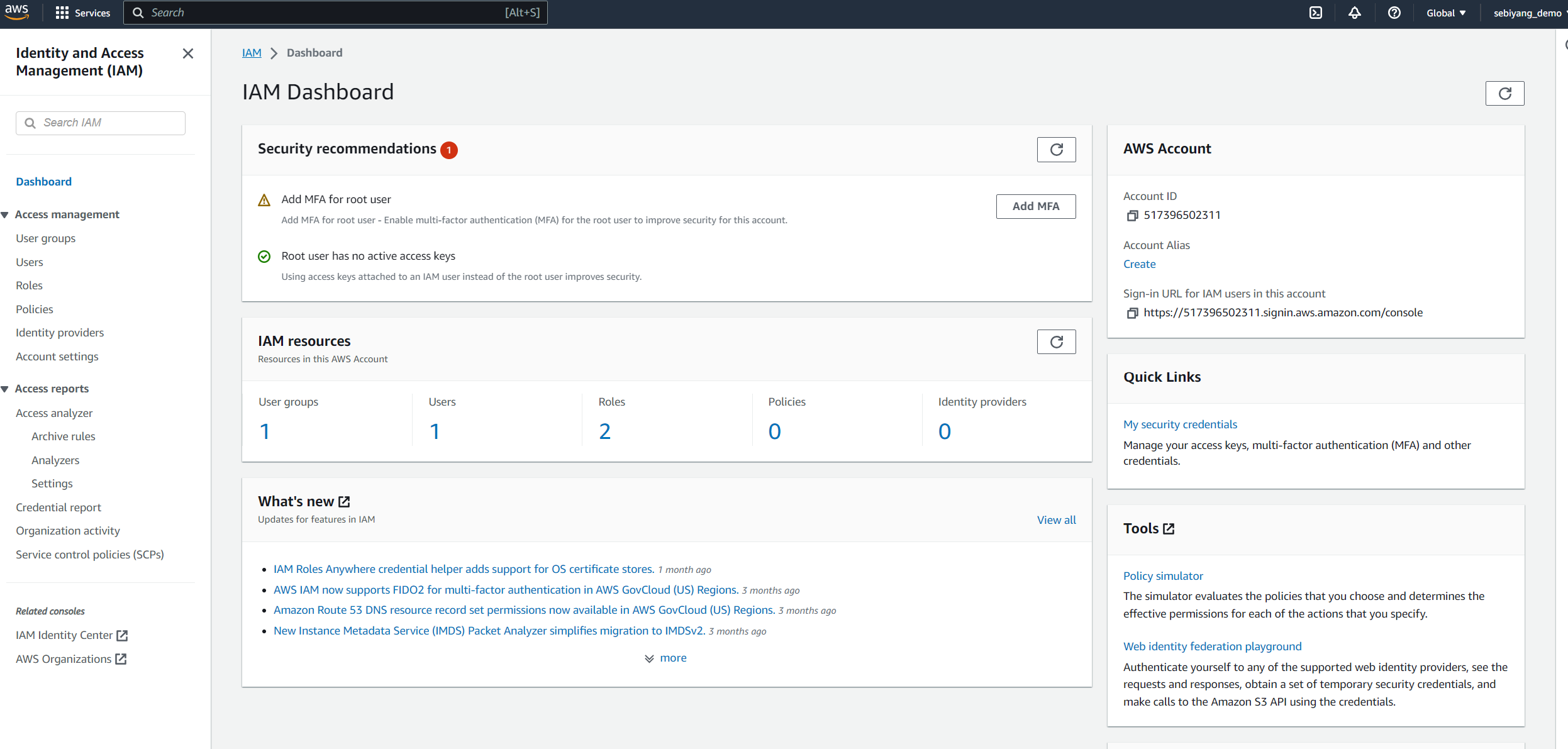1568x749 pixels.
Task: Refresh the IAM resources panel
Action: pos(1056,341)
